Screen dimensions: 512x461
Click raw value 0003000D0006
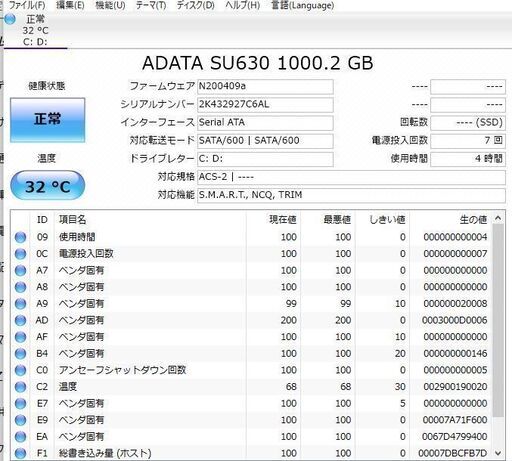455,320
